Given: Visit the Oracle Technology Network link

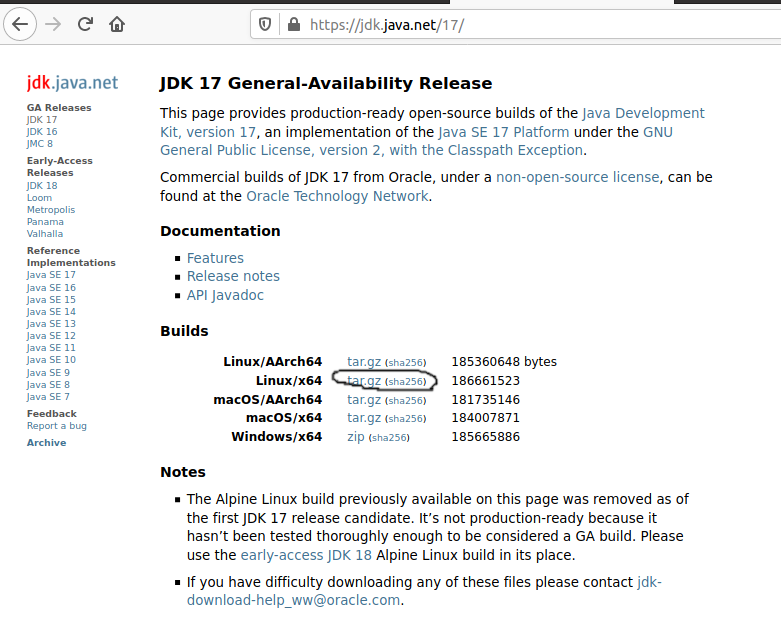Looking at the screenshot, I should (337, 196).
